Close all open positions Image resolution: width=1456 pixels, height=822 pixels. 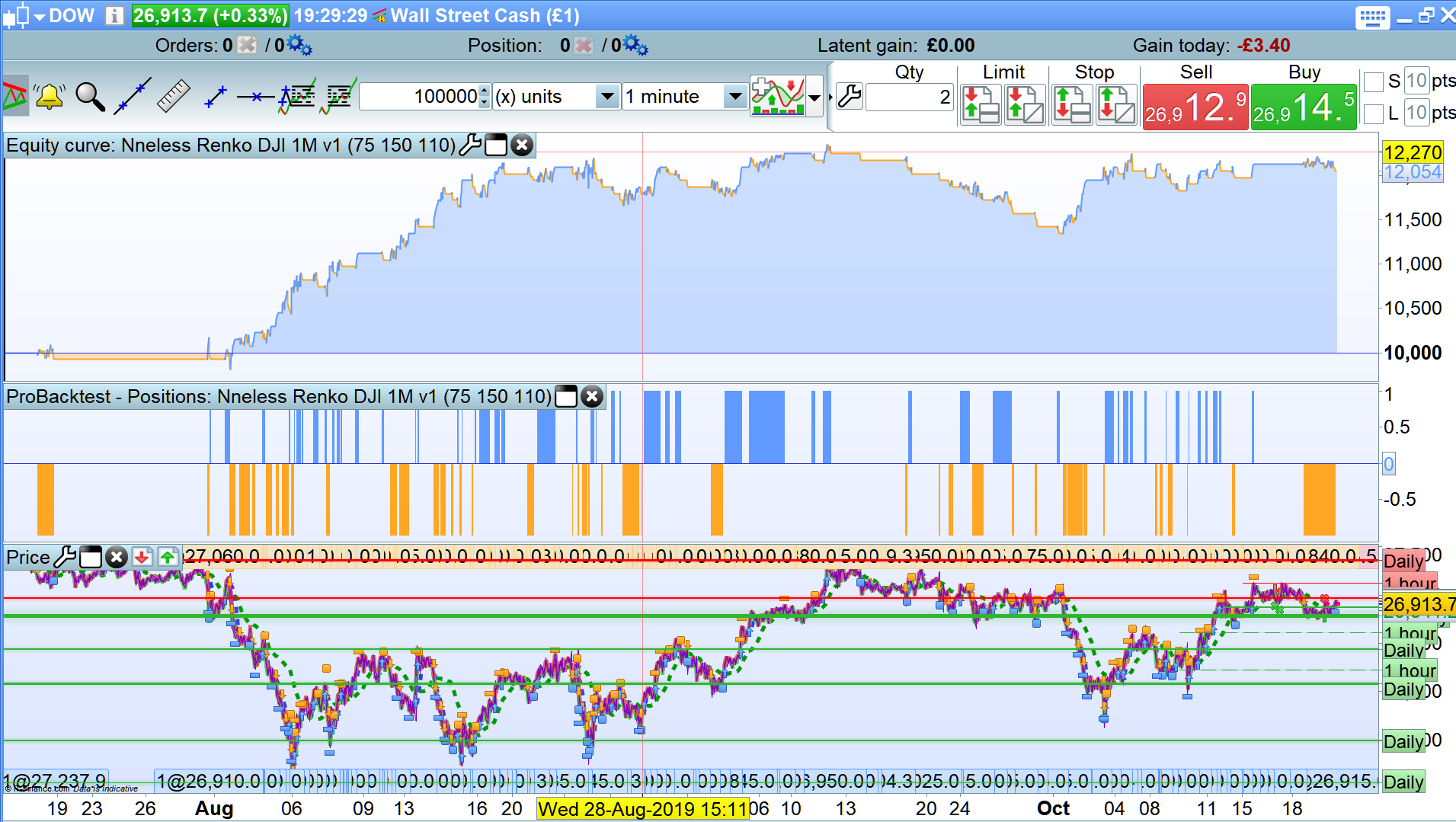coord(584,45)
